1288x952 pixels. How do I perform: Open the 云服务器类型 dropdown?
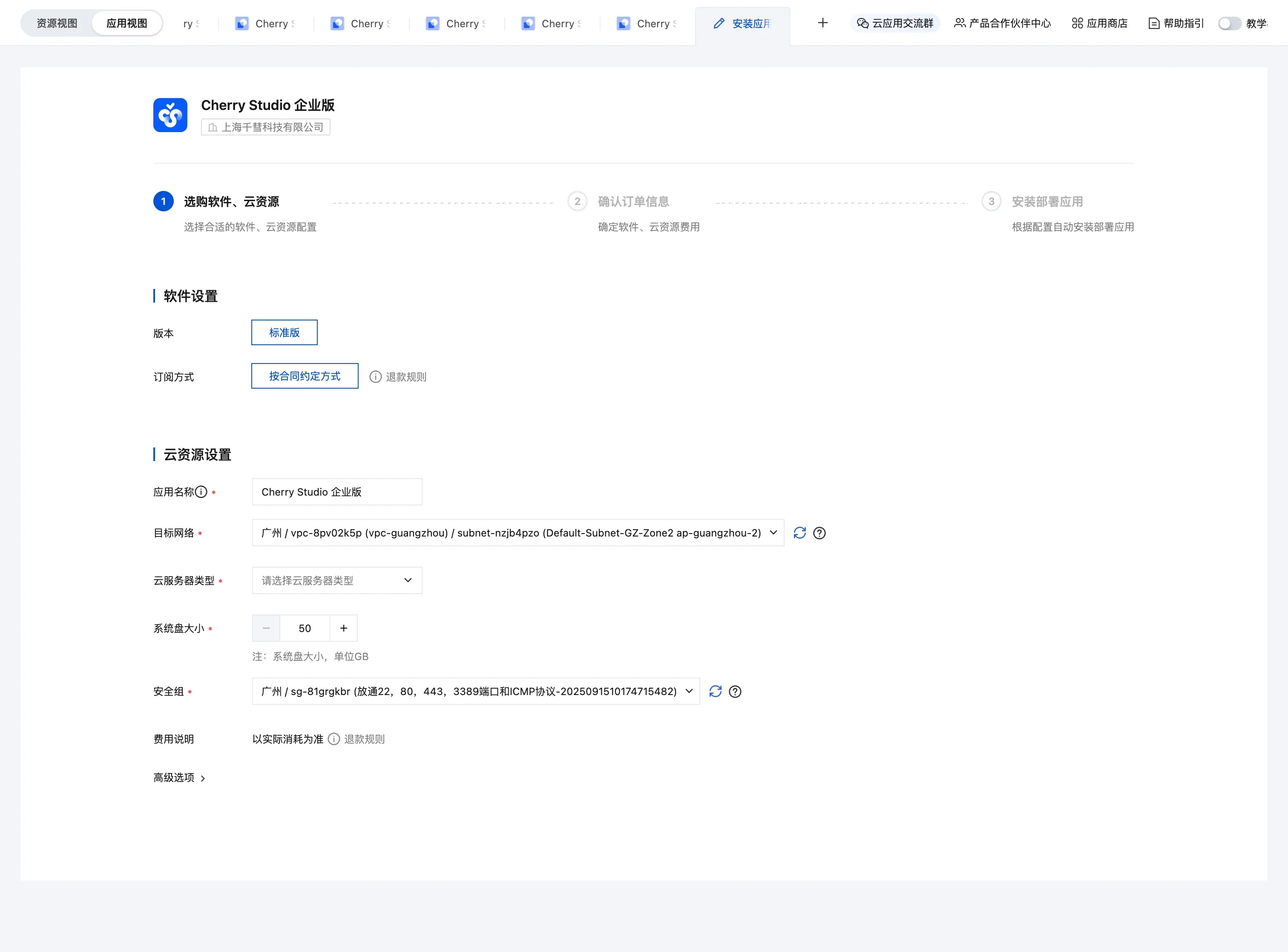337,580
